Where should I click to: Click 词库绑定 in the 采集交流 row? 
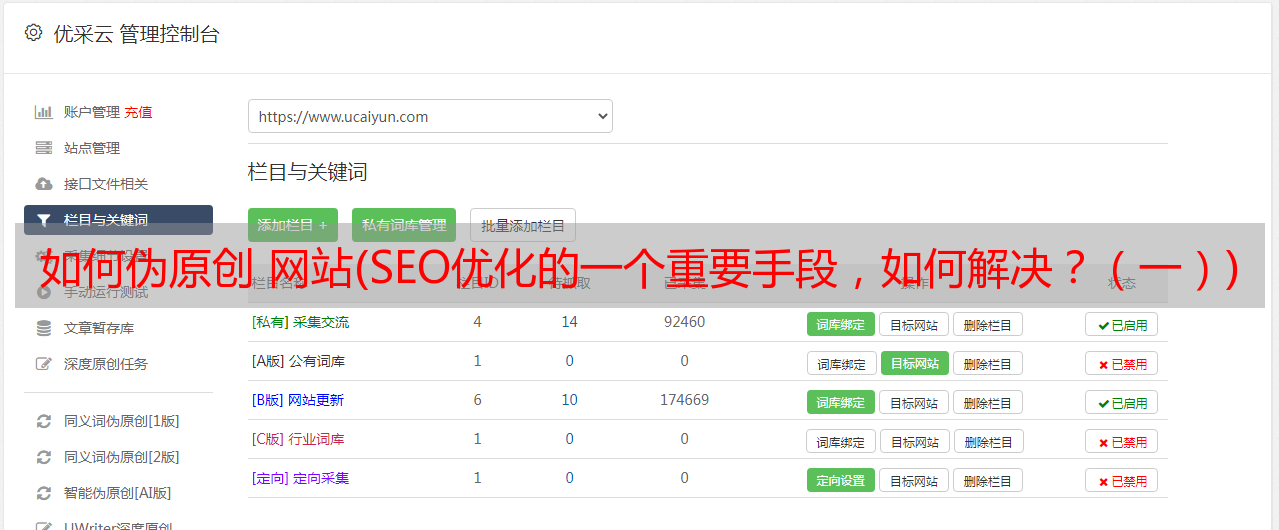click(841, 324)
